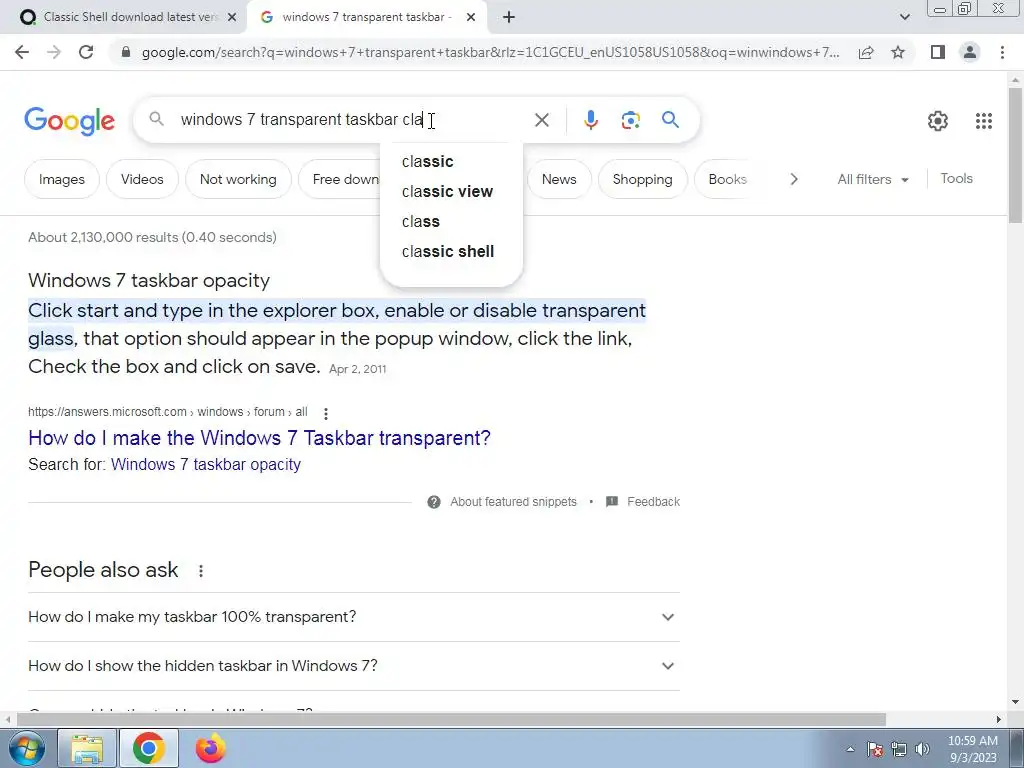Click the horizontal scrollbar thumb
Image resolution: width=1024 pixels, height=768 pixels.
click(451, 720)
